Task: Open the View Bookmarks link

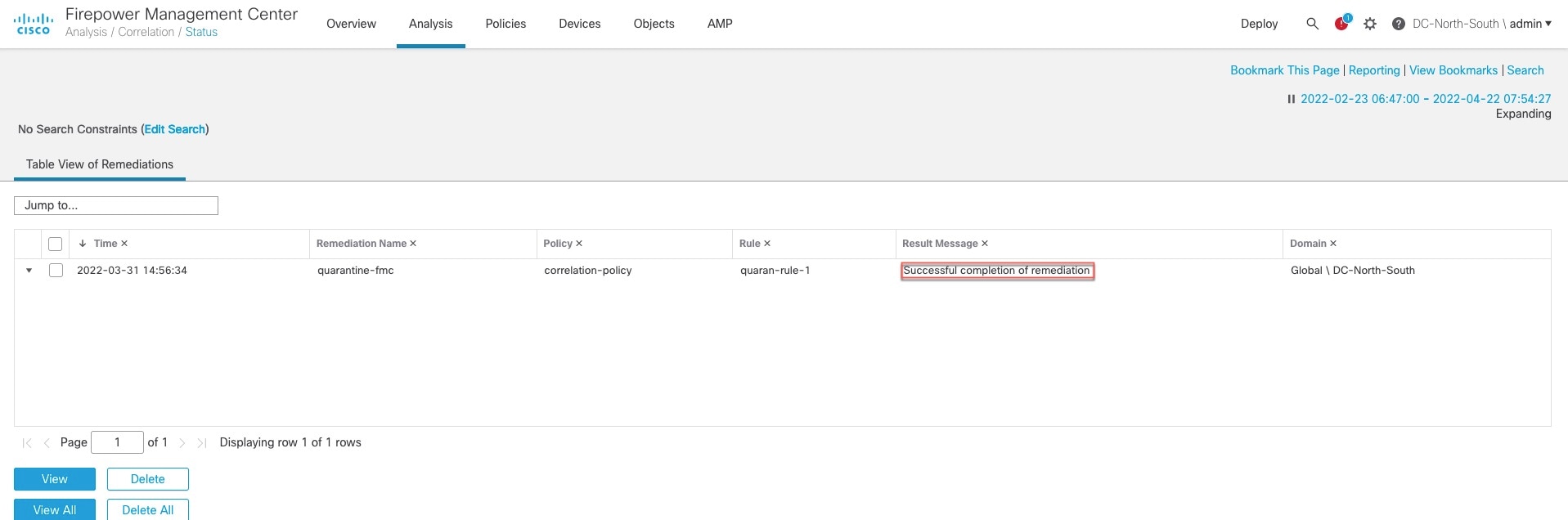Action: pyautogui.click(x=1453, y=70)
